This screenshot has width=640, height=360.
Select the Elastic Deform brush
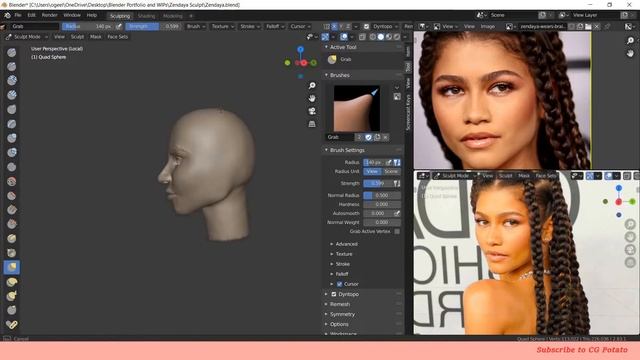click(11, 282)
